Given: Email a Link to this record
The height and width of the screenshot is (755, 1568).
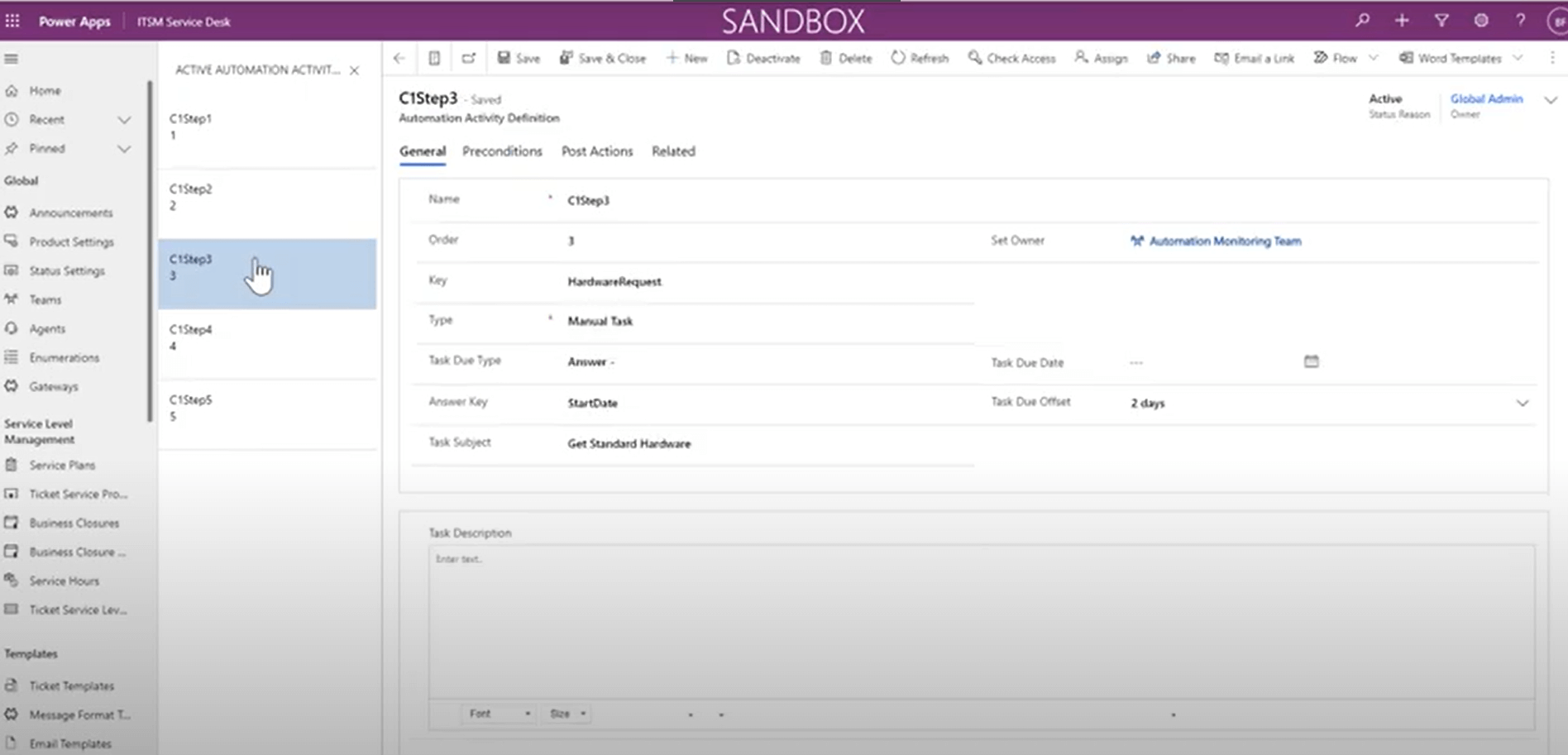Looking at the screenshot, I should pos(1255,58).
